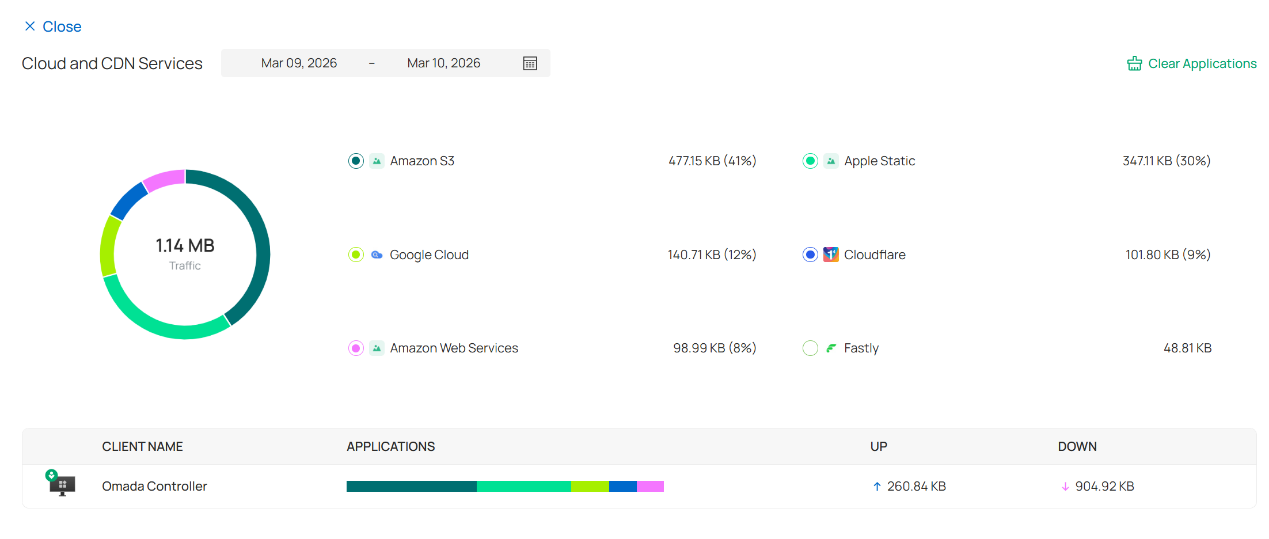Sort by the CLIENT NAME column header
The image size is (1269, 539).
click(x=142, y=447)
